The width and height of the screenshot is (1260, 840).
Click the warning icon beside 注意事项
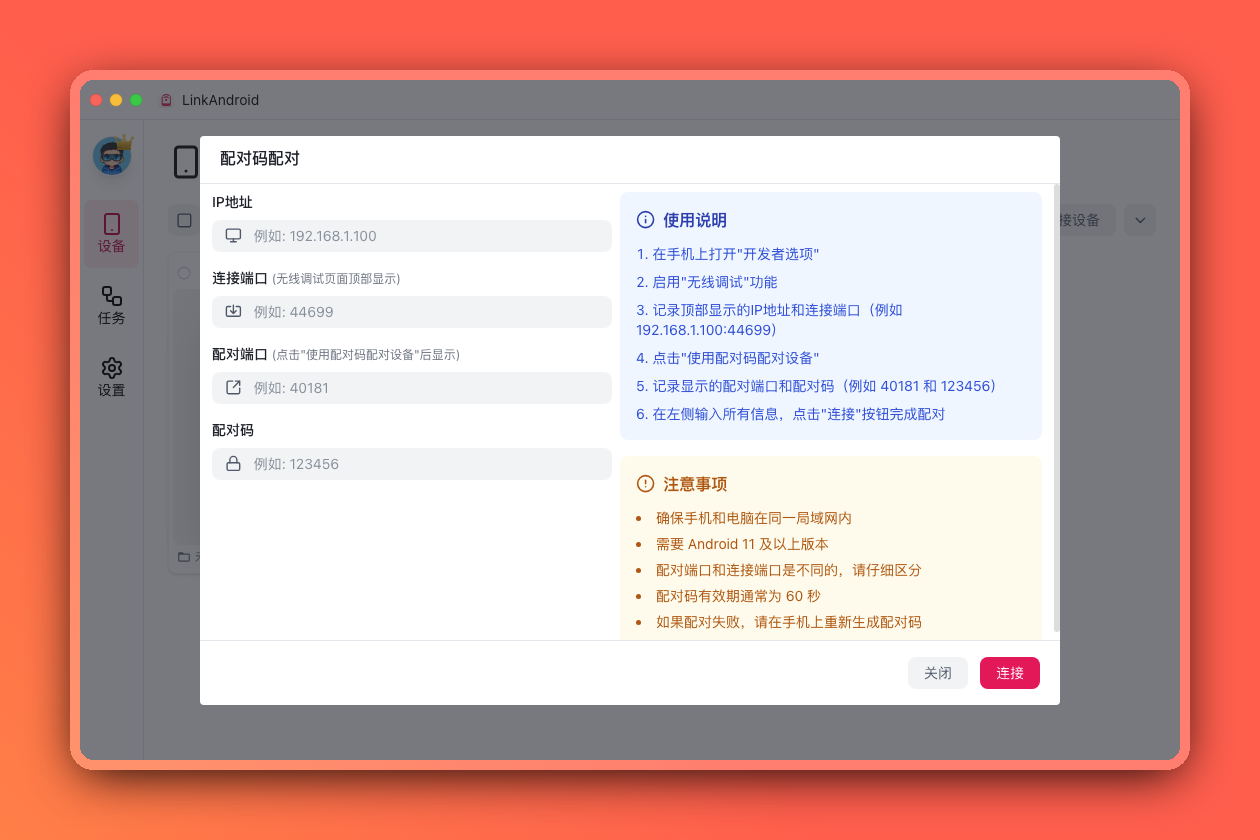pyautogui.click(x=645, y=484)
